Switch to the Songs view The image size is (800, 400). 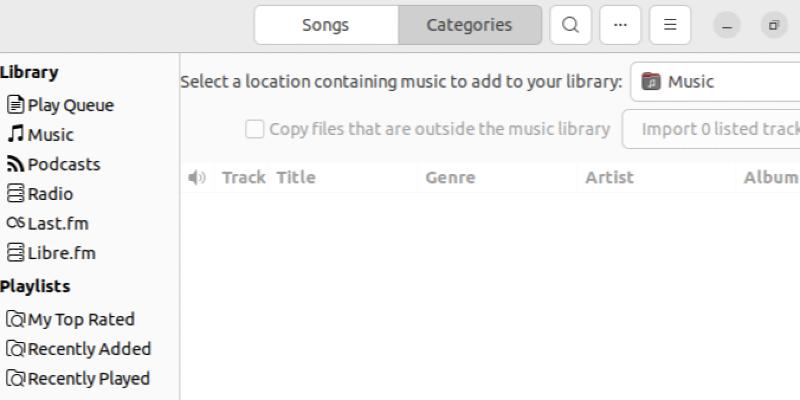tap(326, 25)
